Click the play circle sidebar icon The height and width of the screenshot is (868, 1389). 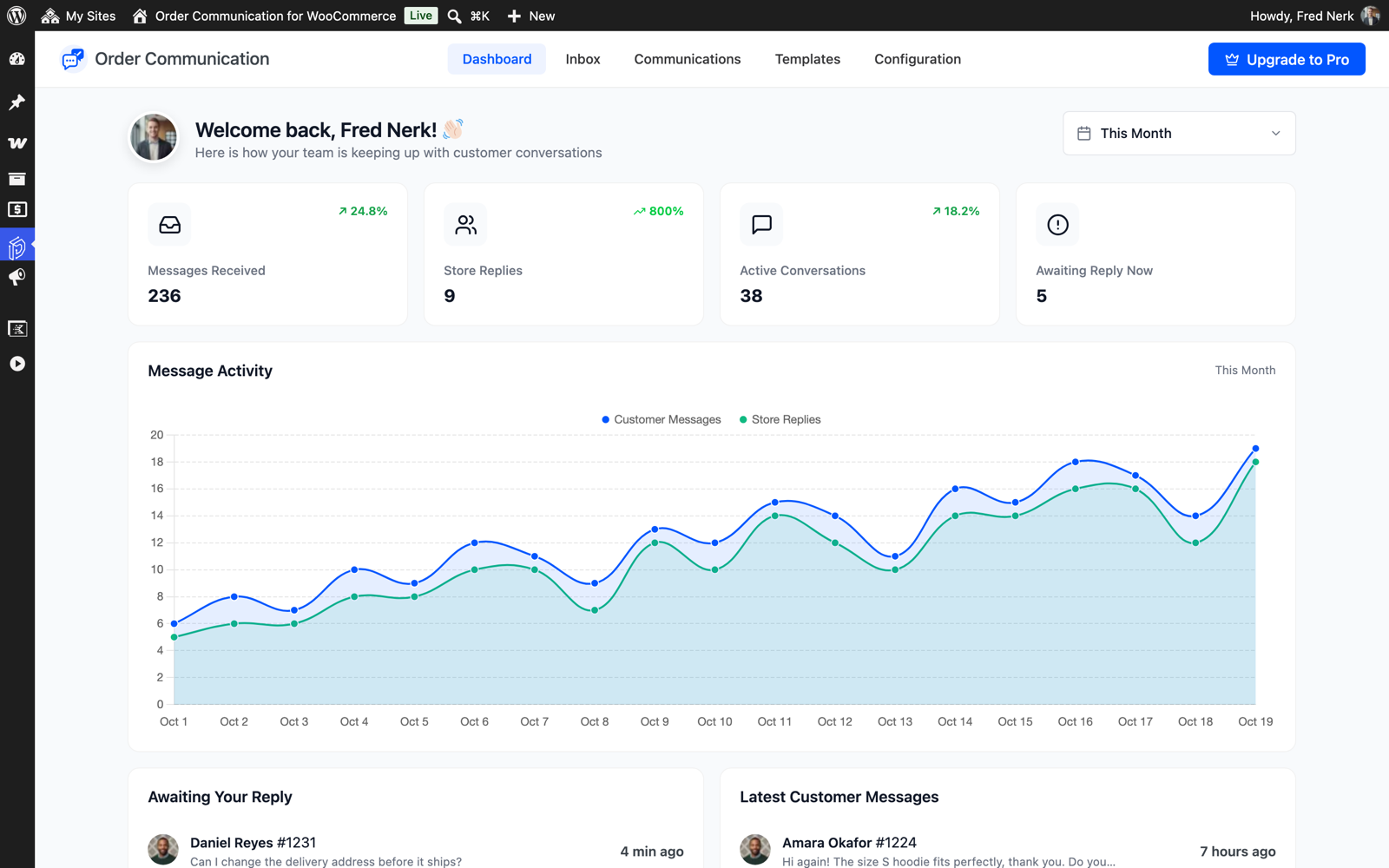click(x=17, y=364)
